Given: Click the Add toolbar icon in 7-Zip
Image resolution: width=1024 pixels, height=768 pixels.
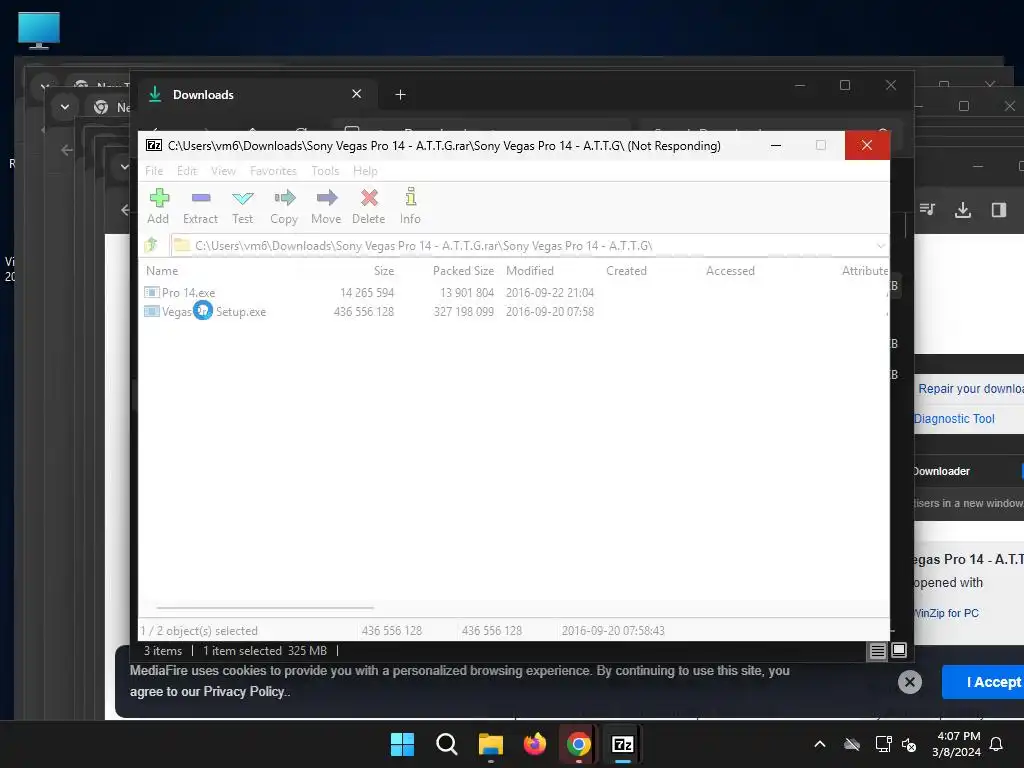Looking at the screenshot, I should pos(159,206).
